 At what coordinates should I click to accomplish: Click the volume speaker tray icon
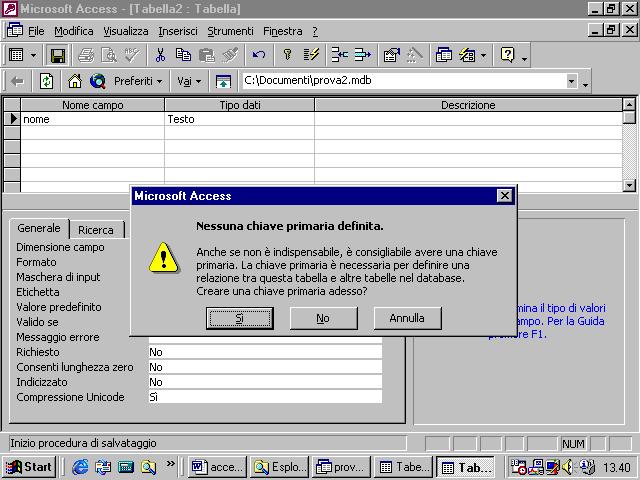(x=567, y=467)
